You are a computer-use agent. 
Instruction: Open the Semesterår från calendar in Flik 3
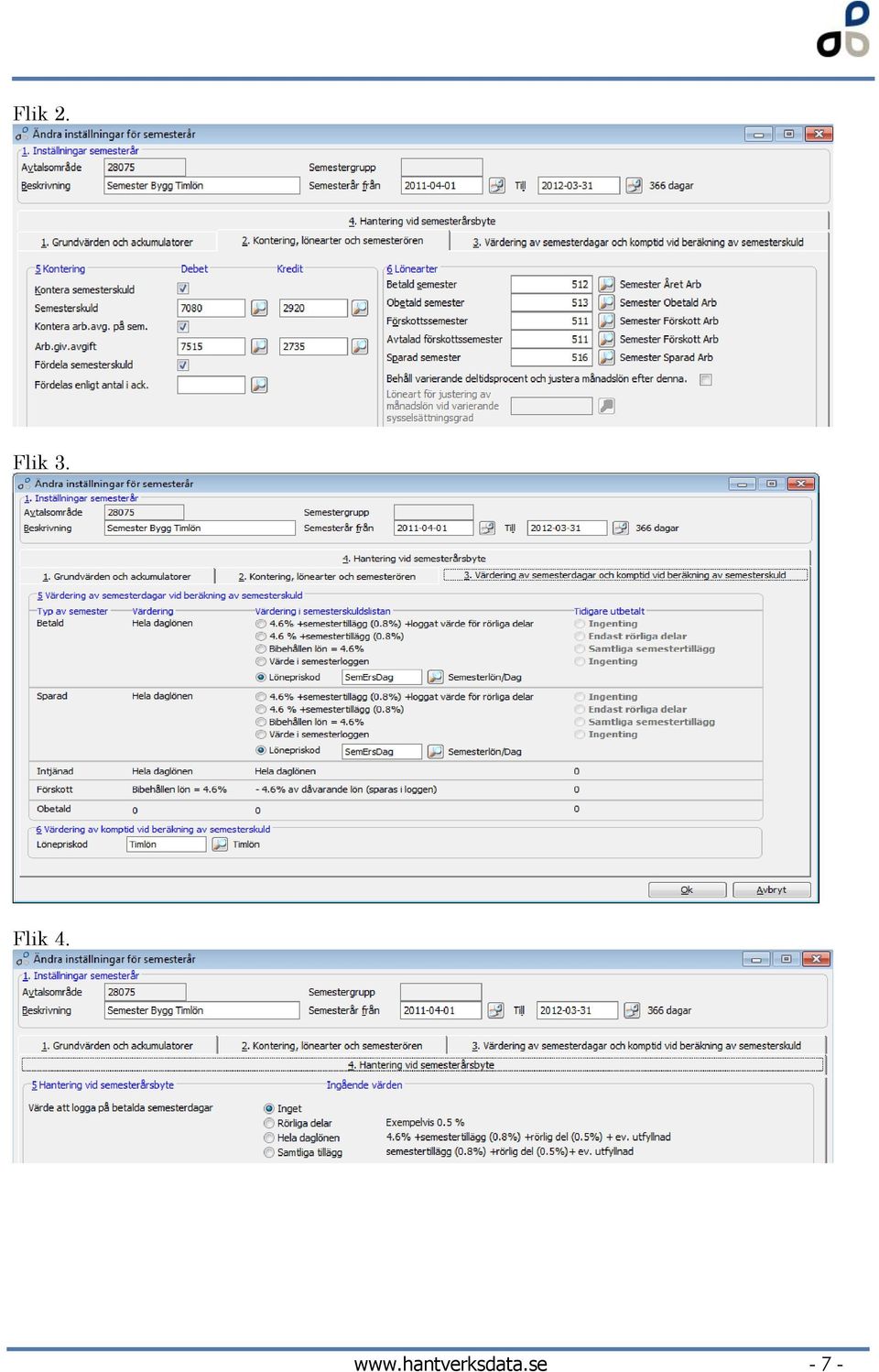[x=487, y=528]
